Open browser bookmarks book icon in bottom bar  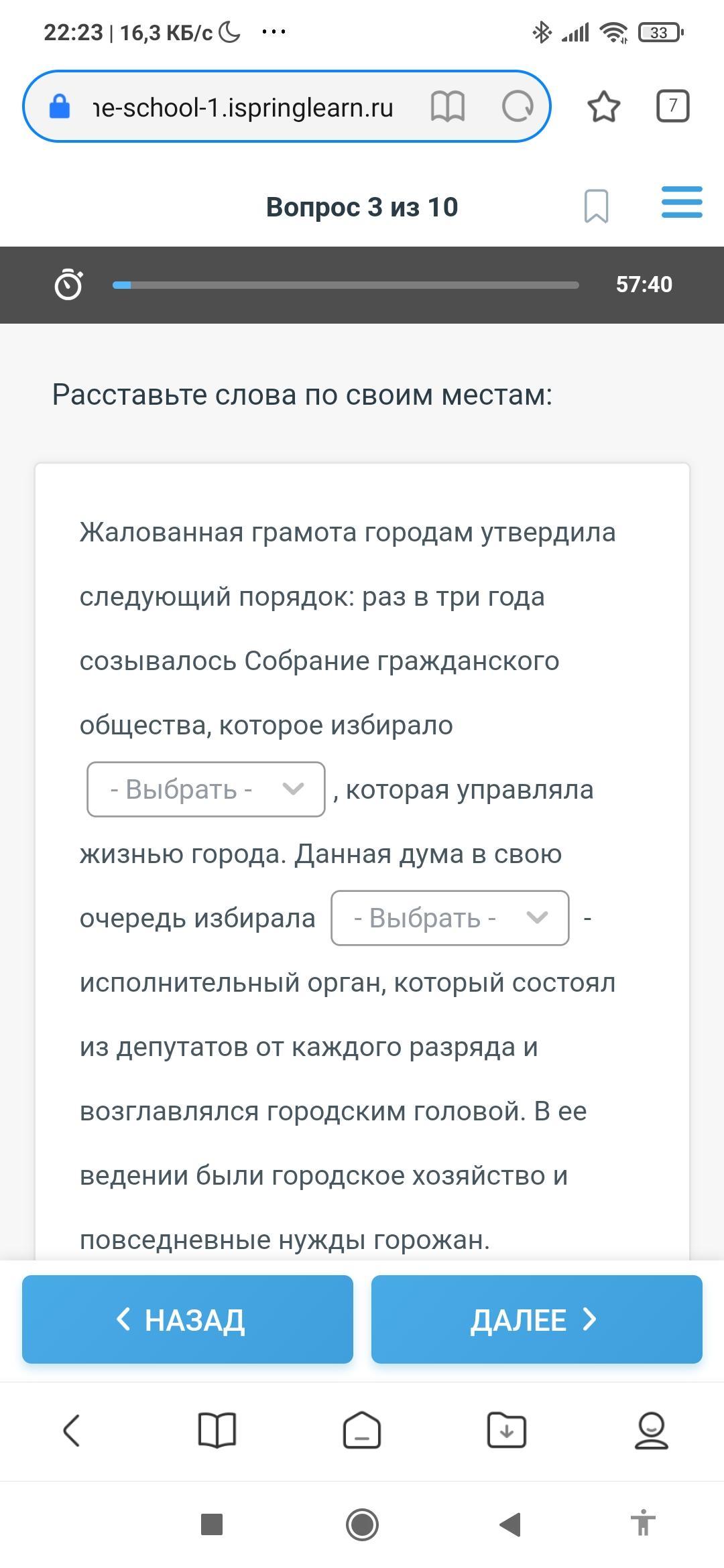click(217, 1431)
